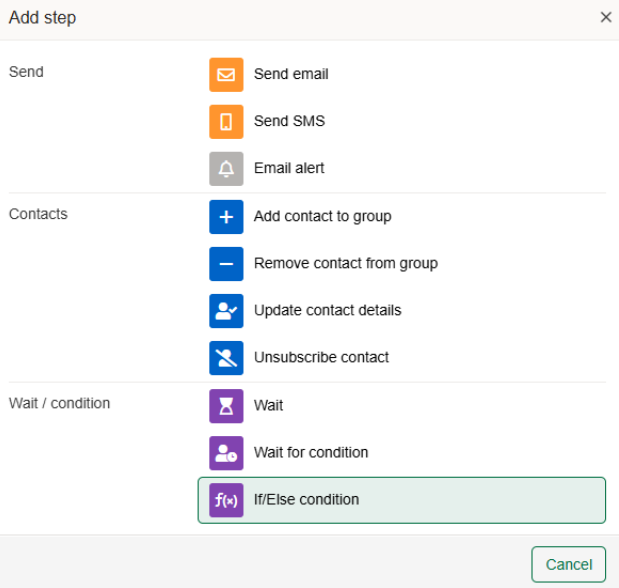Click the blue plus Add contact icon
This screenshot has width=619, height=588.
point(226,217)
